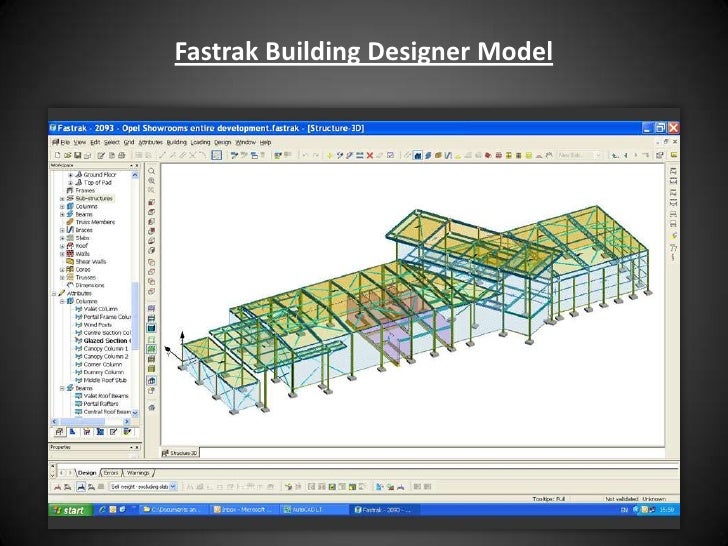Select the Canopy Column 2 attribute

point(106,357)
